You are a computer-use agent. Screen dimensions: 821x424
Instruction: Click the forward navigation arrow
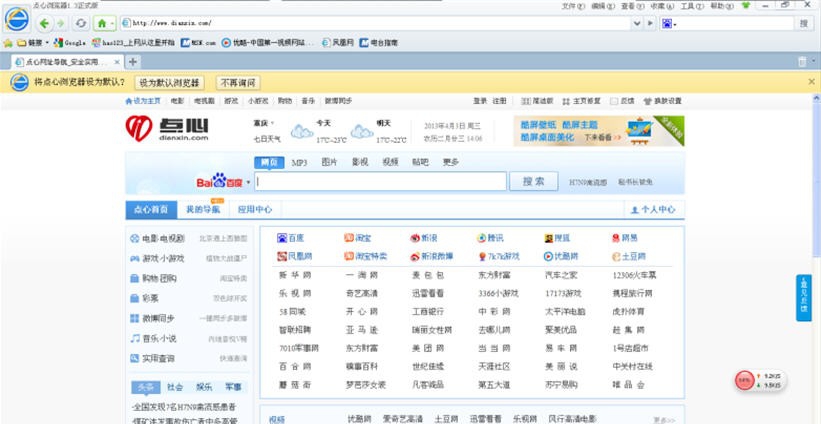61,23
